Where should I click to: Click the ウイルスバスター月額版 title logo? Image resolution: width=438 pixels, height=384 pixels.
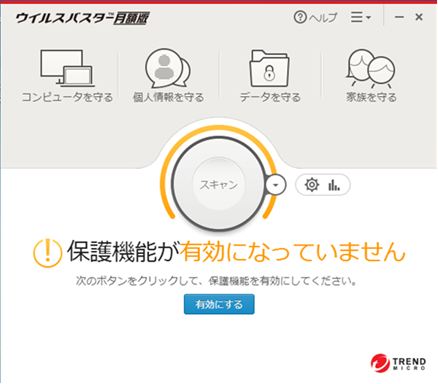click(82, 18)
